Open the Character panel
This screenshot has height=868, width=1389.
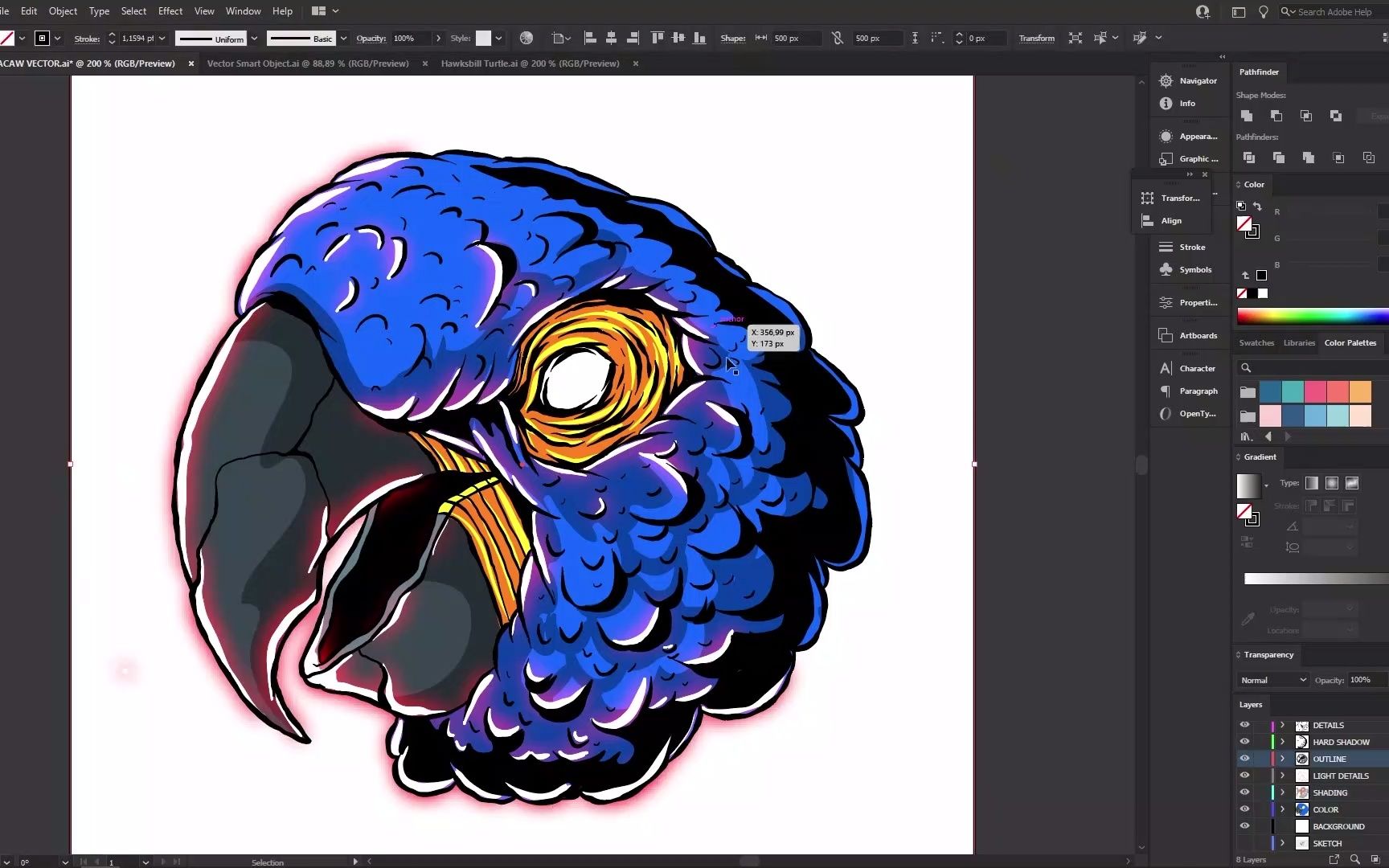coord(1188,368)
